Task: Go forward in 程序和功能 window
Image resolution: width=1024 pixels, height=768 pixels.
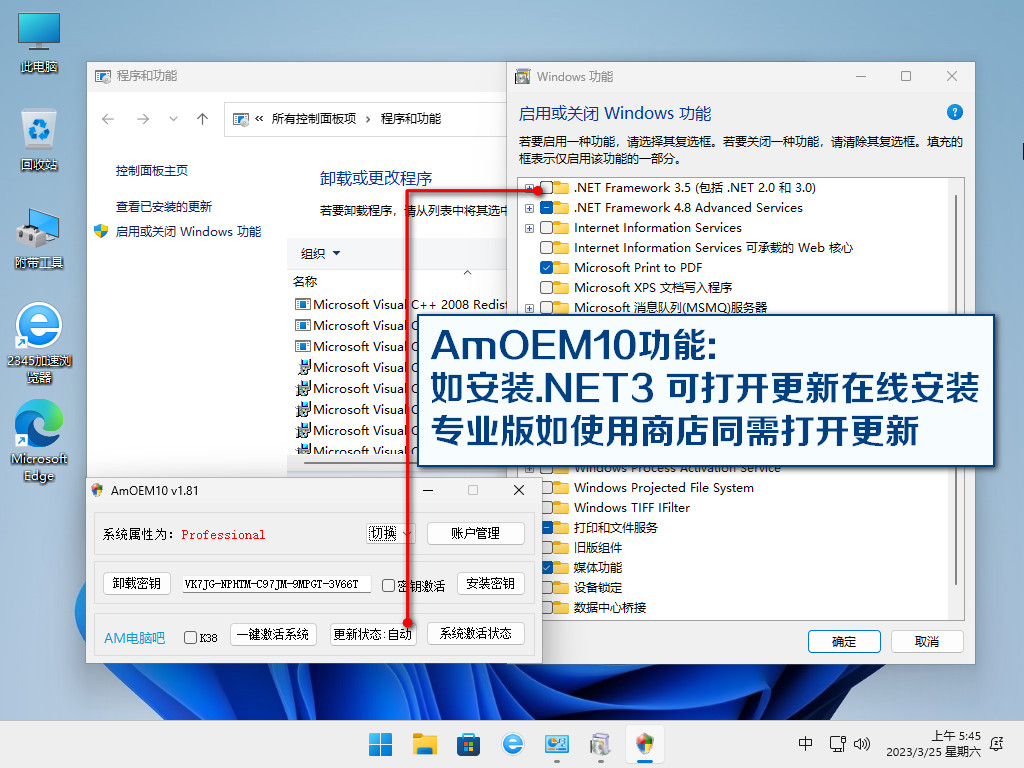Action: coord(143,119)
